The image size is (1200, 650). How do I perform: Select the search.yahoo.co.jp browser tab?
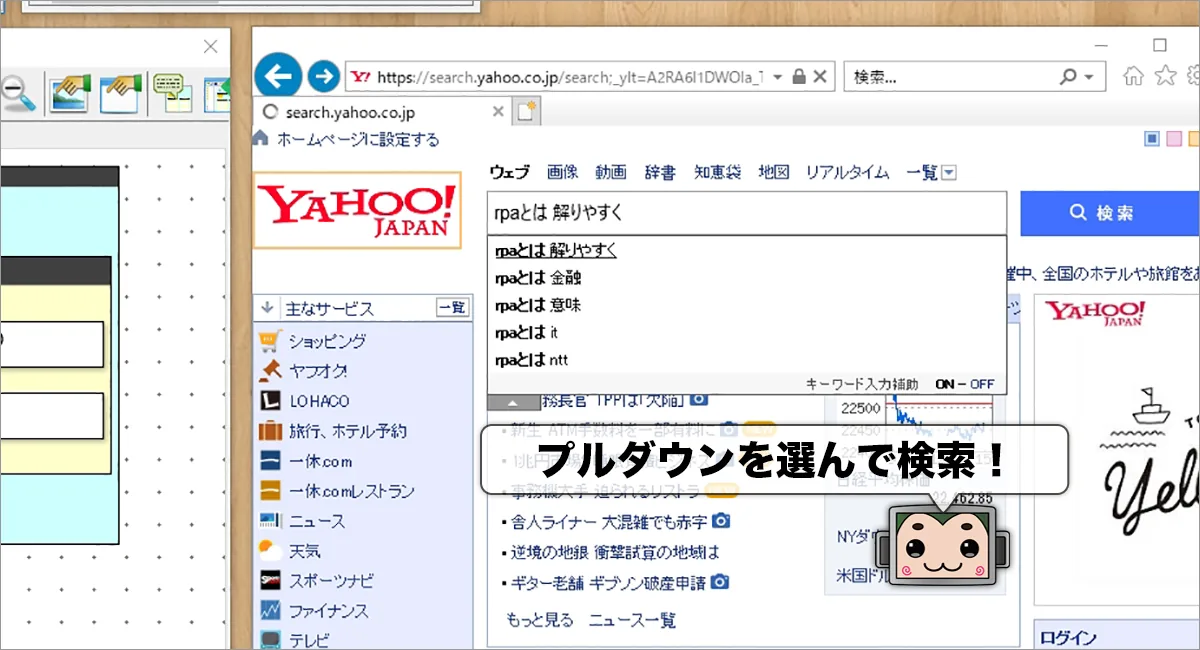(x=382, y=113)
